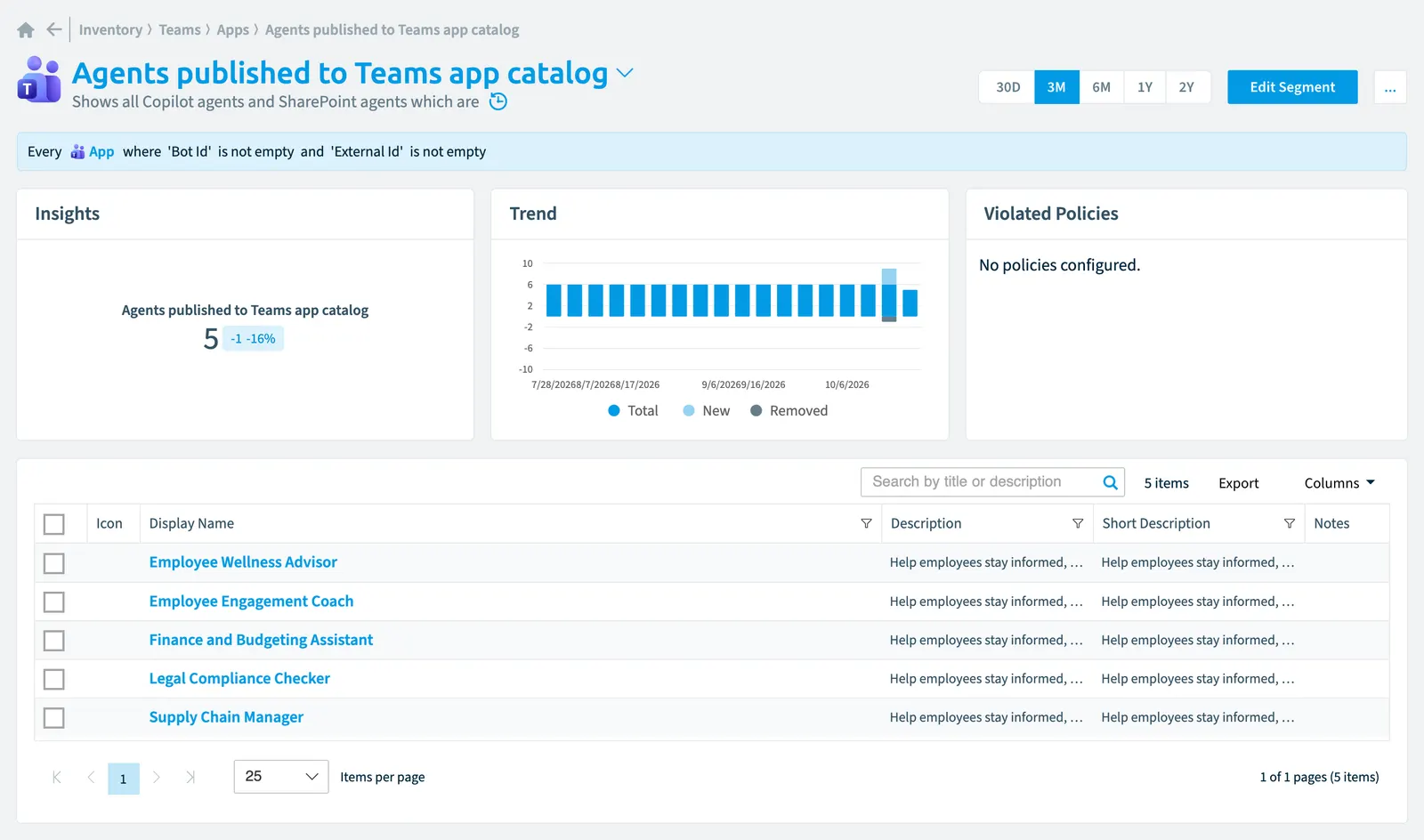Viewport: 1424px width, 840px height.
Task: Check the Employee Engagement Coach row
Action: pos(54,602)
